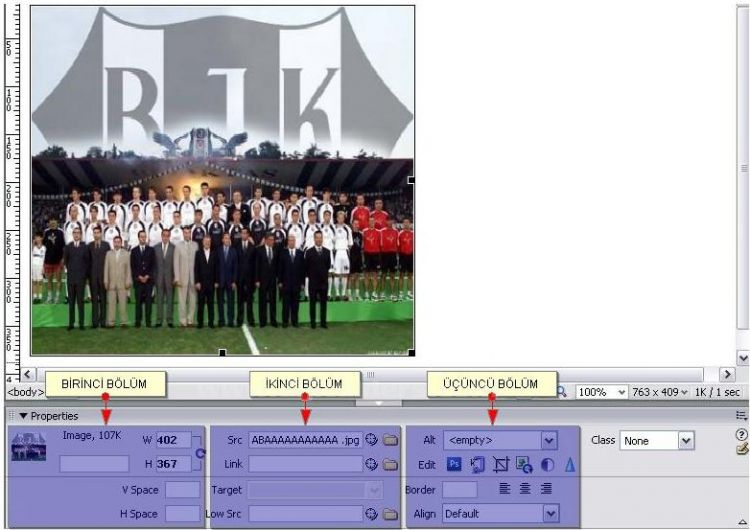Click the Sharpen triangle icon
750x530 pixels.
point(570,464)
